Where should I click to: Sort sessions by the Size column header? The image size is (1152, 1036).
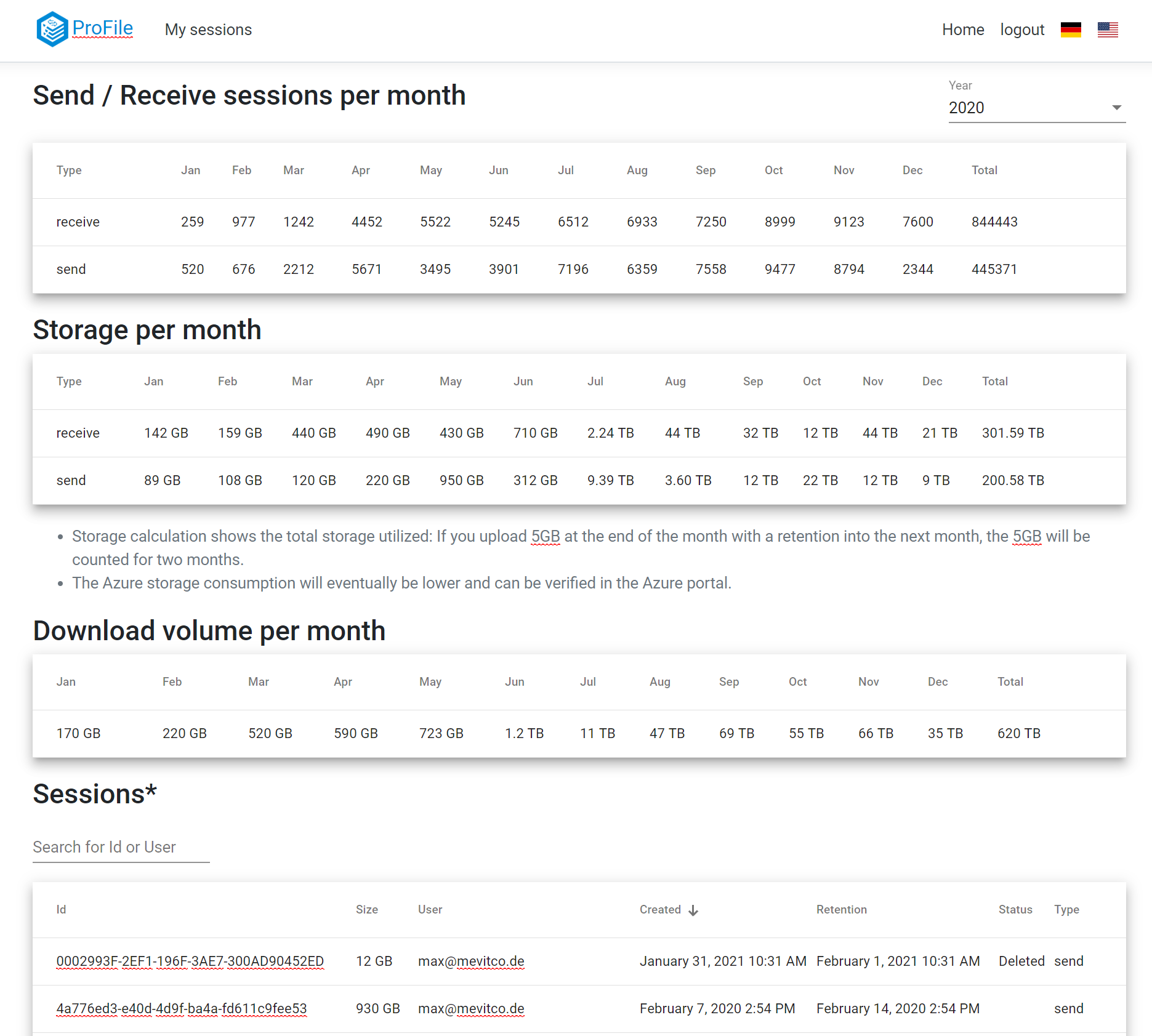click(x=366, y=909)
